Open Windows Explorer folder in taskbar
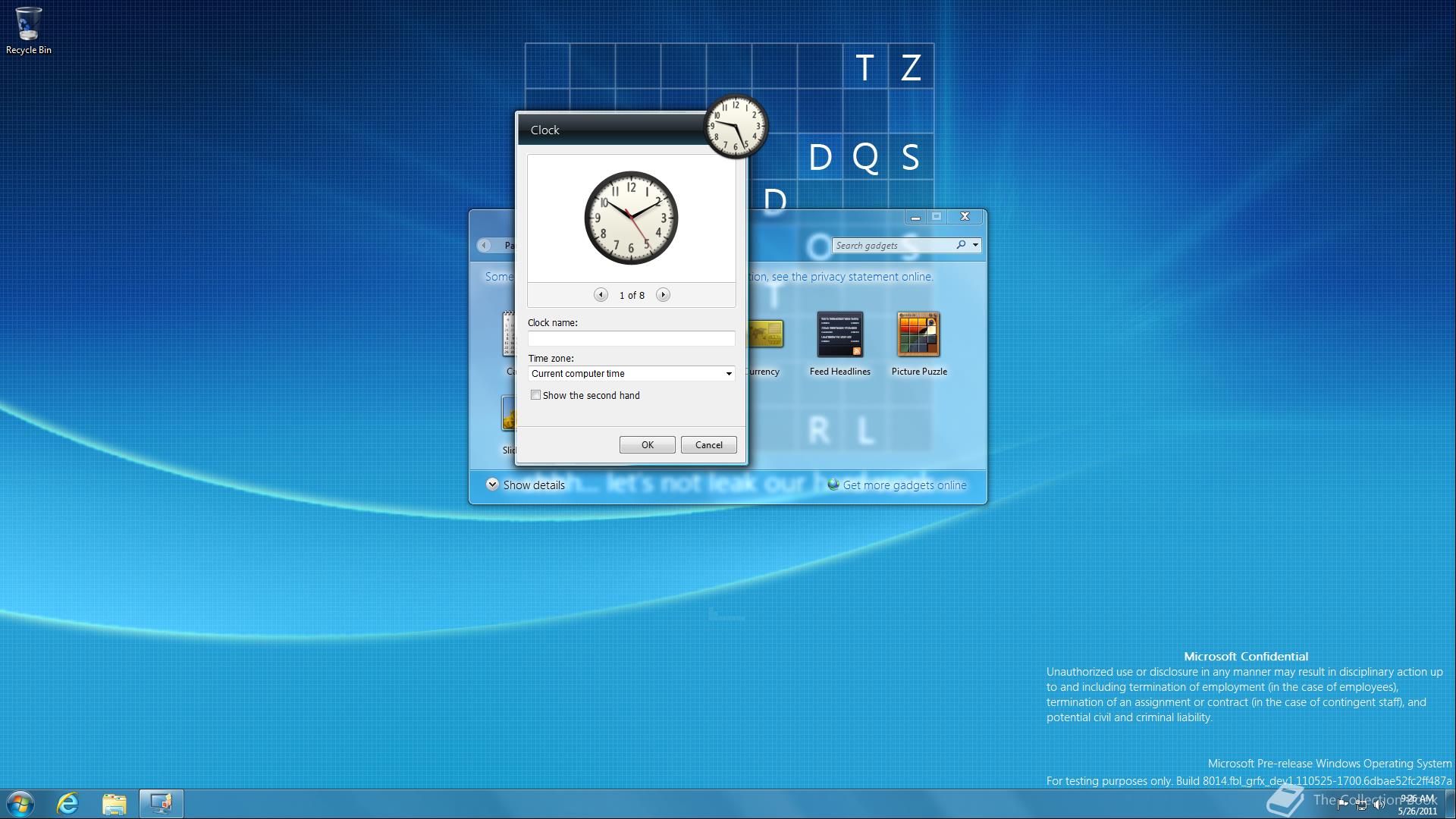This screenshot has height=819, width=1456. (115, 803)
